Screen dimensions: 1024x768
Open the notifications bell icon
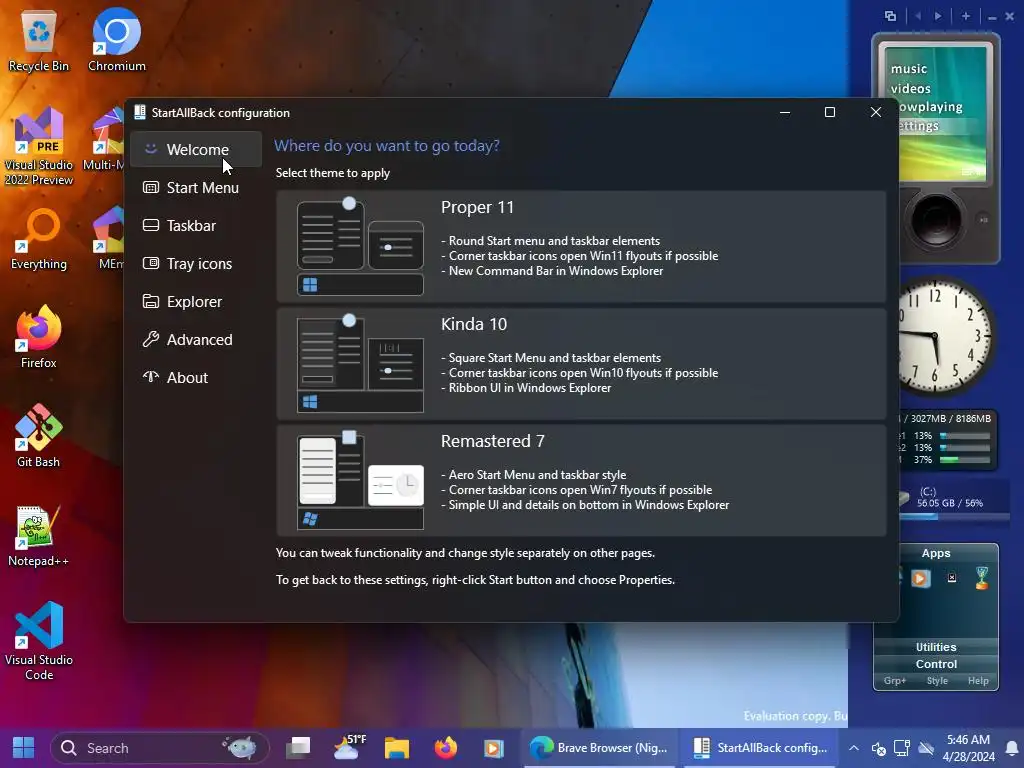[x=1012, y=748]
